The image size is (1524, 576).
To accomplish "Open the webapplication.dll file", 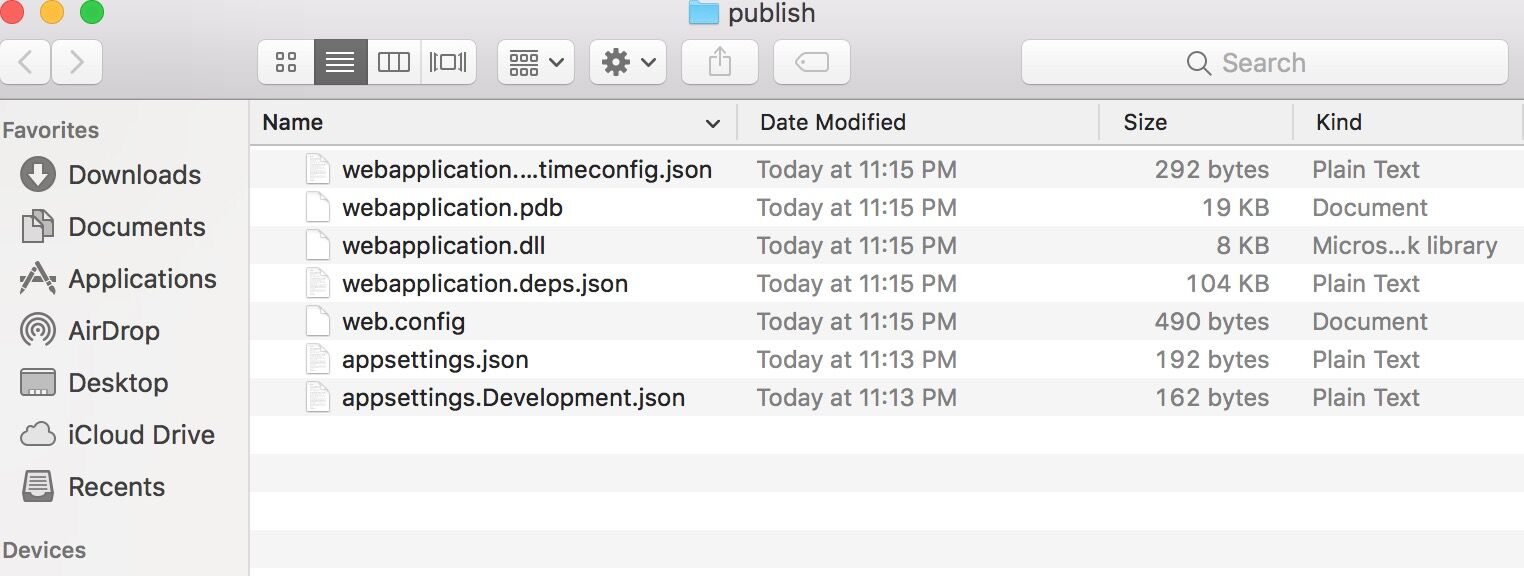I will (443, 245).
